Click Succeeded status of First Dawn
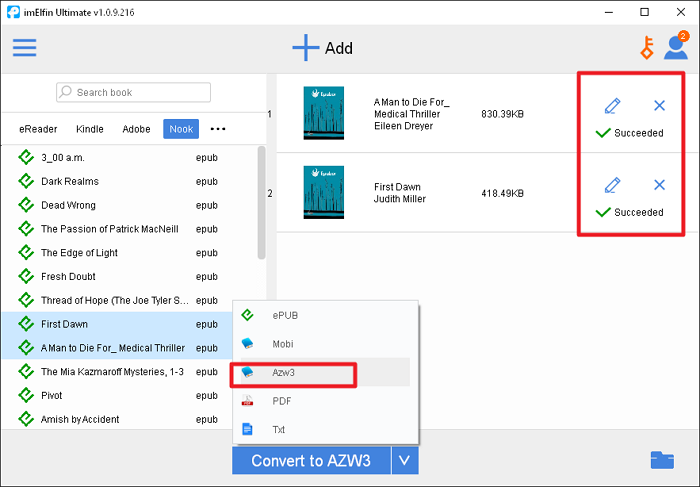 (629, 212)
